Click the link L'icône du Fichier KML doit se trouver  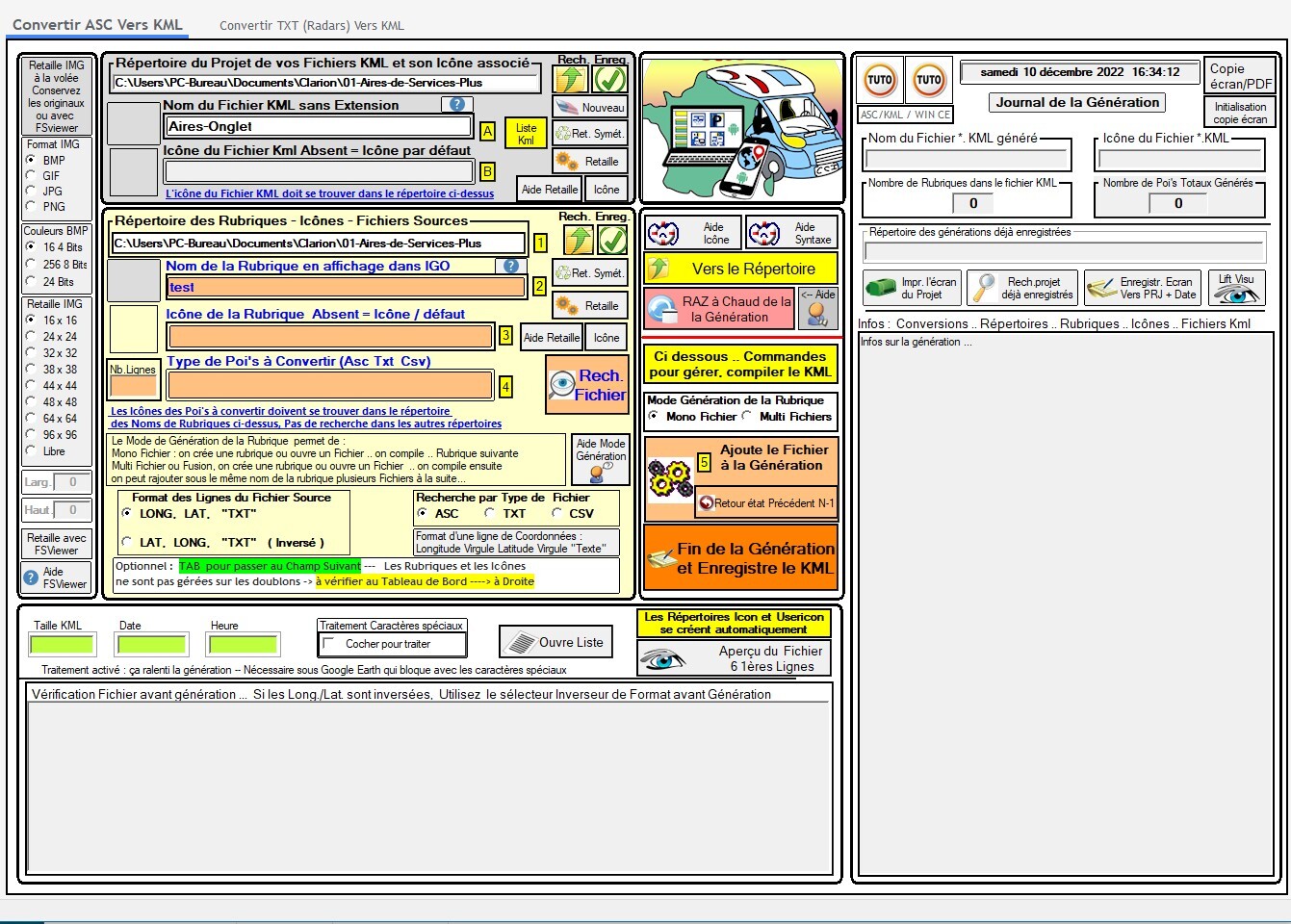(330, 193)
